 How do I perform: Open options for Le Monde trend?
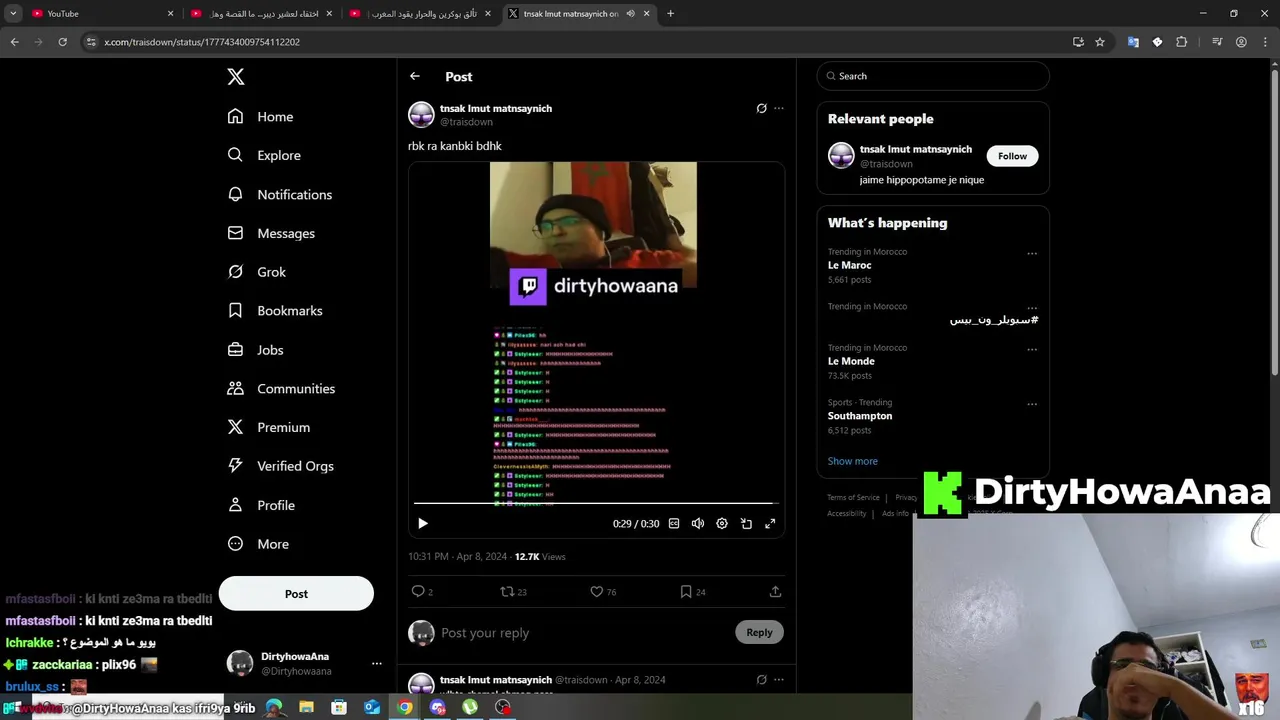(1032, 350)
